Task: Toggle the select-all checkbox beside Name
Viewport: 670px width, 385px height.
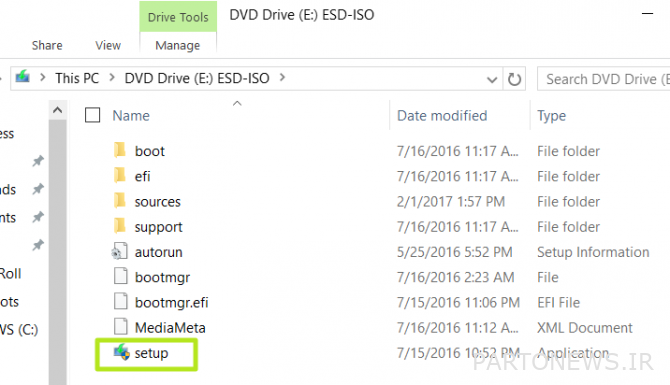Action: pyautogui.click(x=92, y=115)
